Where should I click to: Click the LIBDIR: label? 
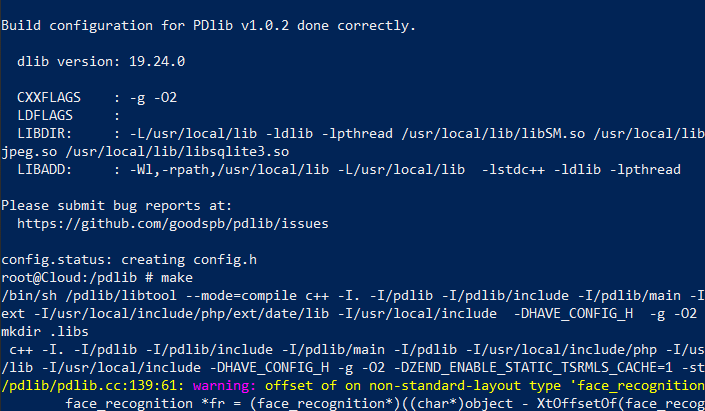(45, 134)
